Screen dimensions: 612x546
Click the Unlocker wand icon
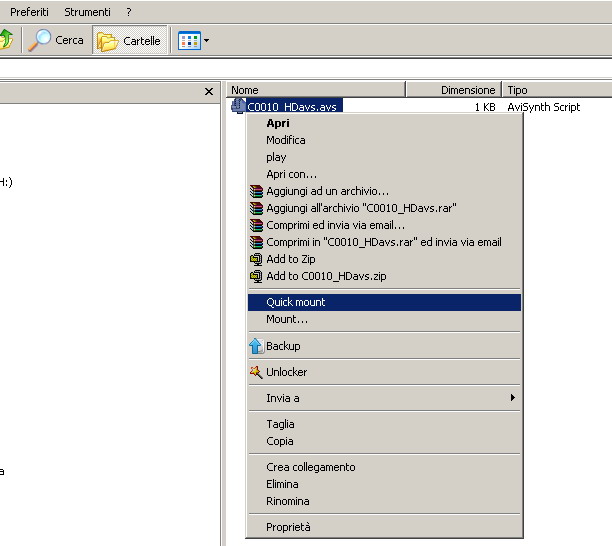pyautogui.click(x=256, y=372)
